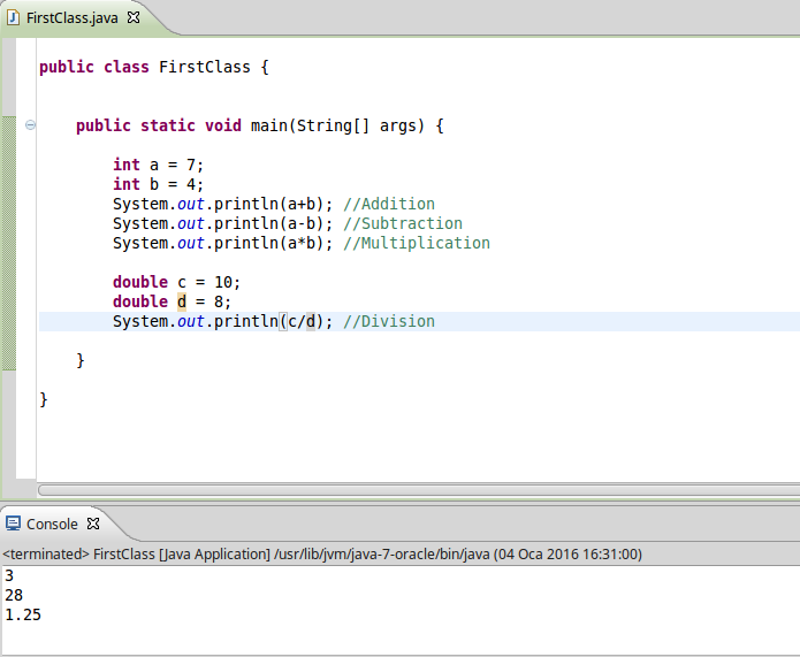Click the Java file icon on FirstClass.java tab

click(x=14, y=17)
